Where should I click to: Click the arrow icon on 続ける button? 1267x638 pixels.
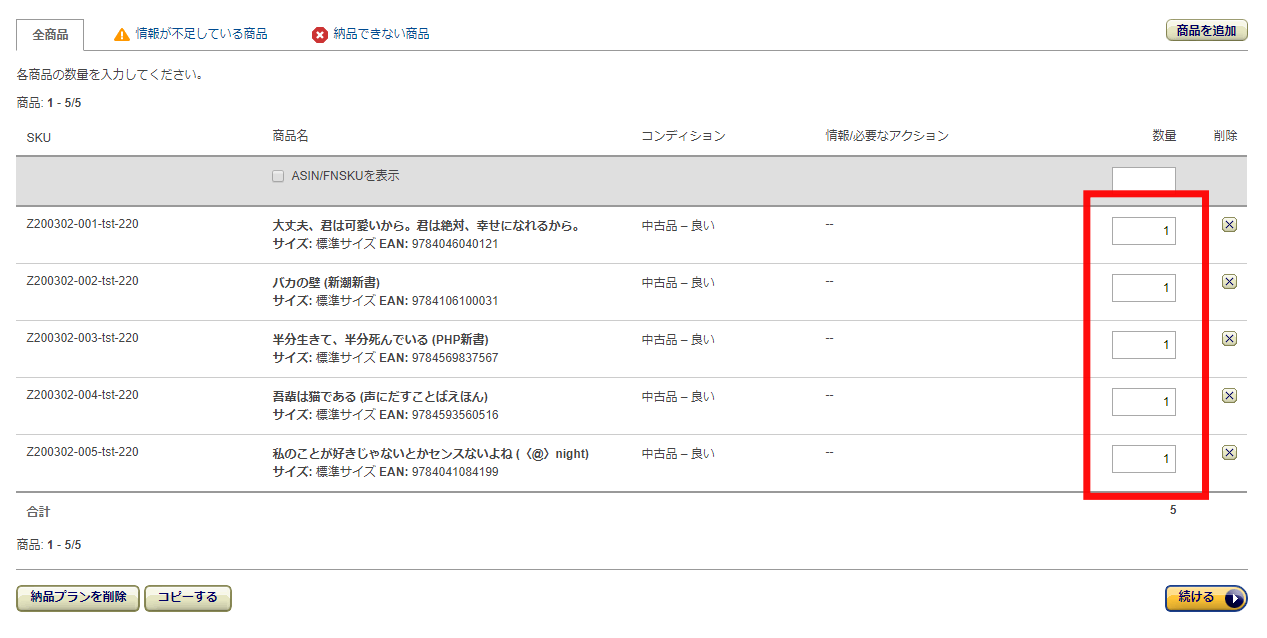pyautogui.click(x=1234, y=598)
